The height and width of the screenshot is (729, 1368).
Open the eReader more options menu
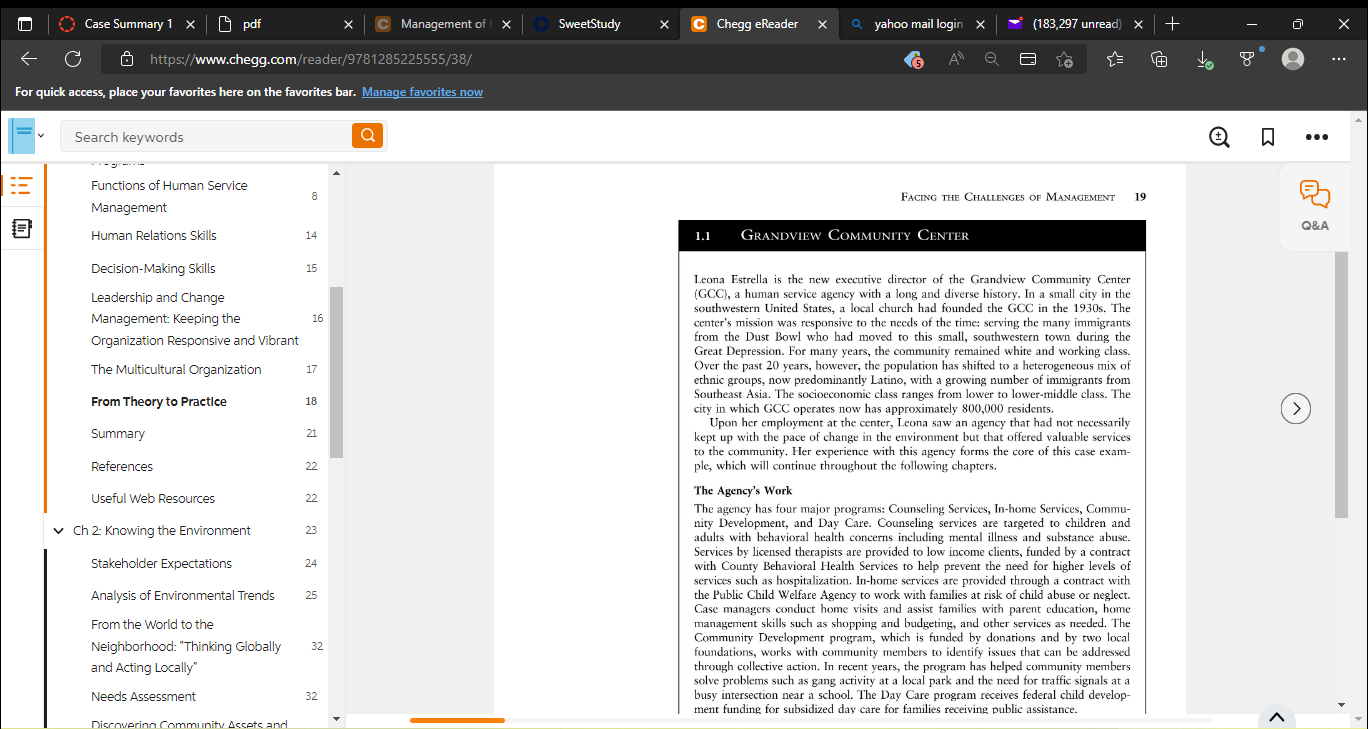pos(1316,137)
